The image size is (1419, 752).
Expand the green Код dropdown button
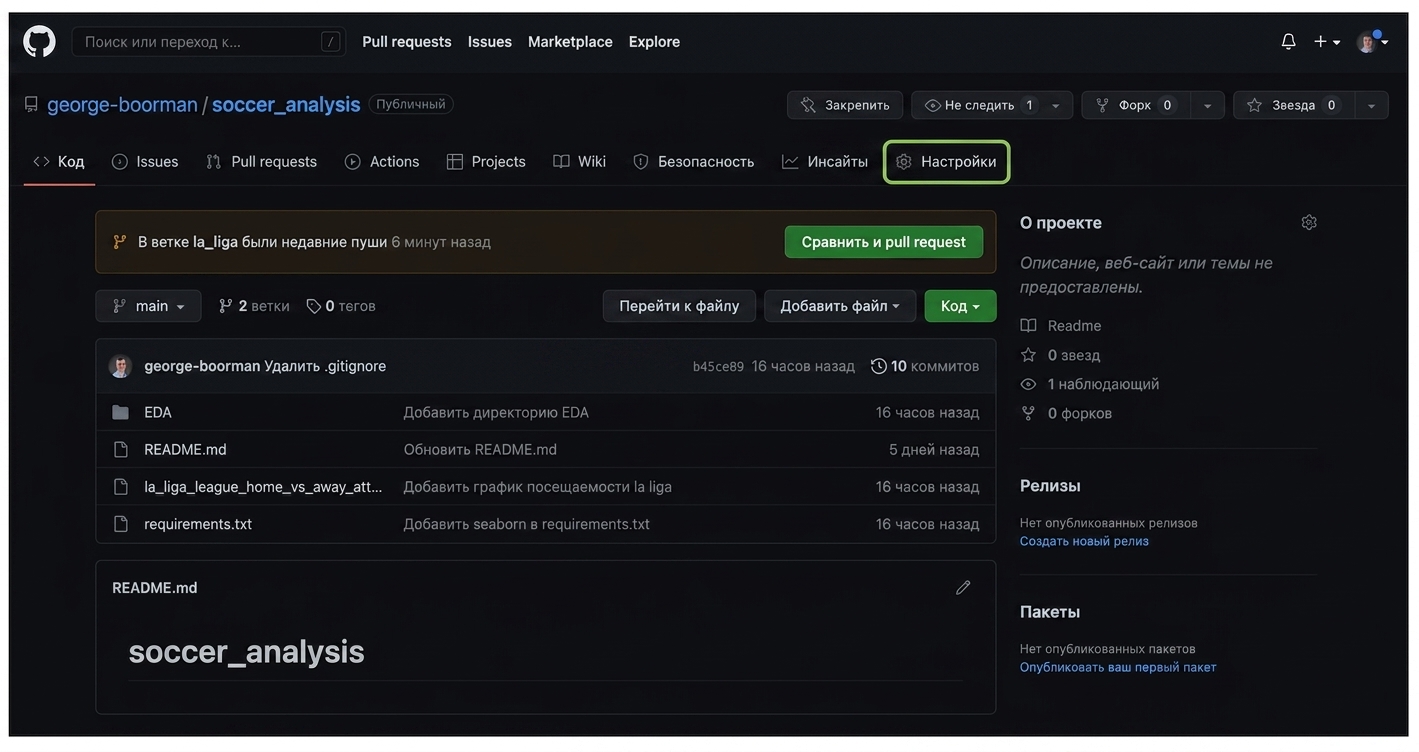pos(960,306)
